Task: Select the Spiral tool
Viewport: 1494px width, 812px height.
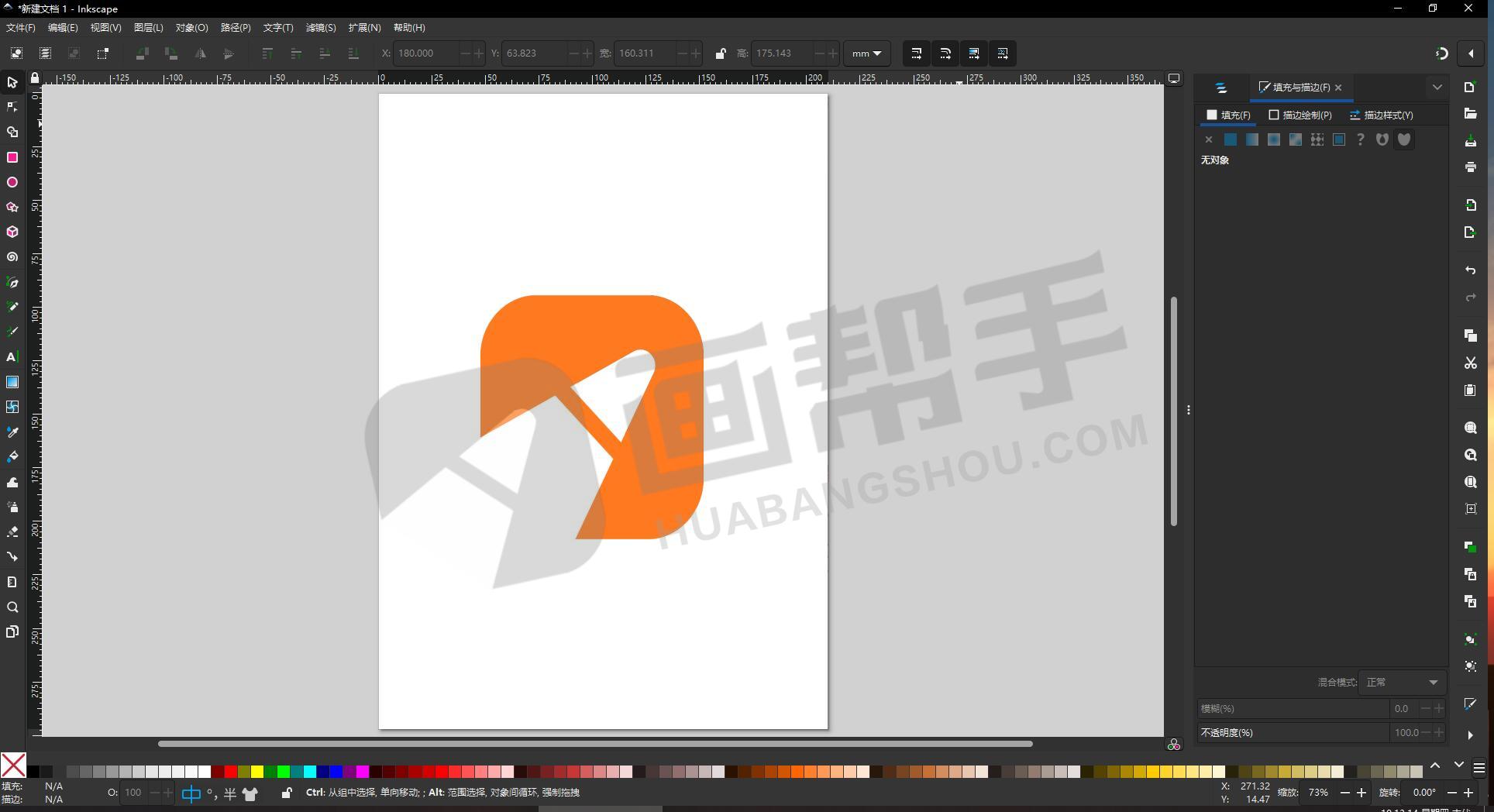Action: (12, 257)
